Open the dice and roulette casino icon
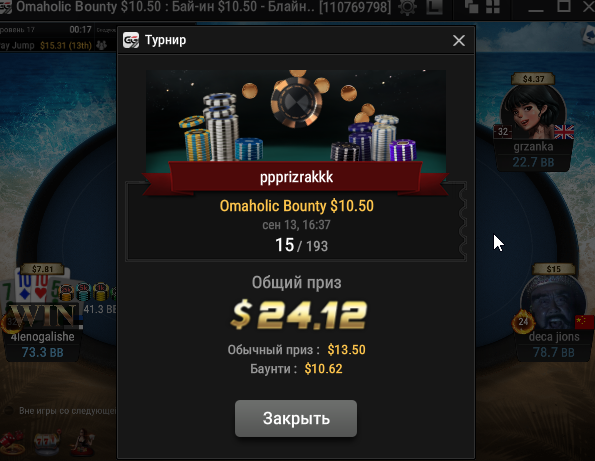This screenshot has height=461, width=595. [x=12, y=442]
